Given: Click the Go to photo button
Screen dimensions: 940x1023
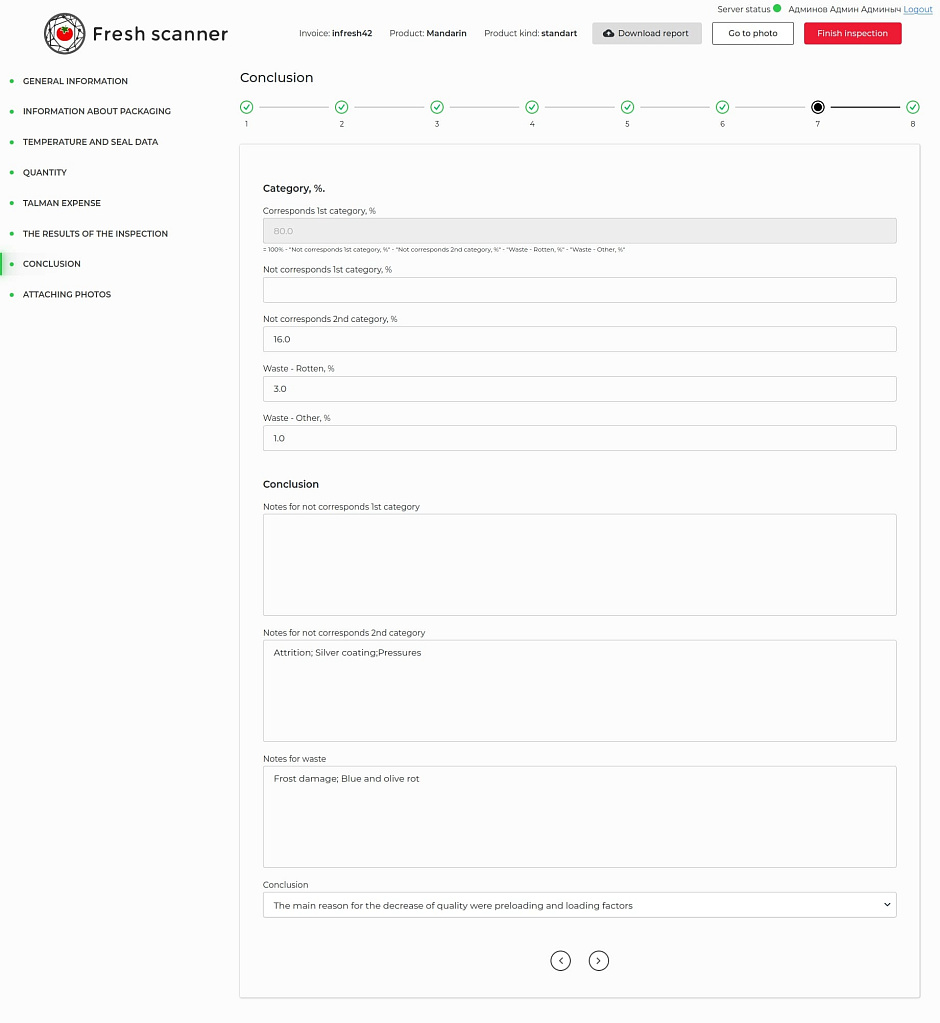Looking at the screenshot, I should 752,33.
